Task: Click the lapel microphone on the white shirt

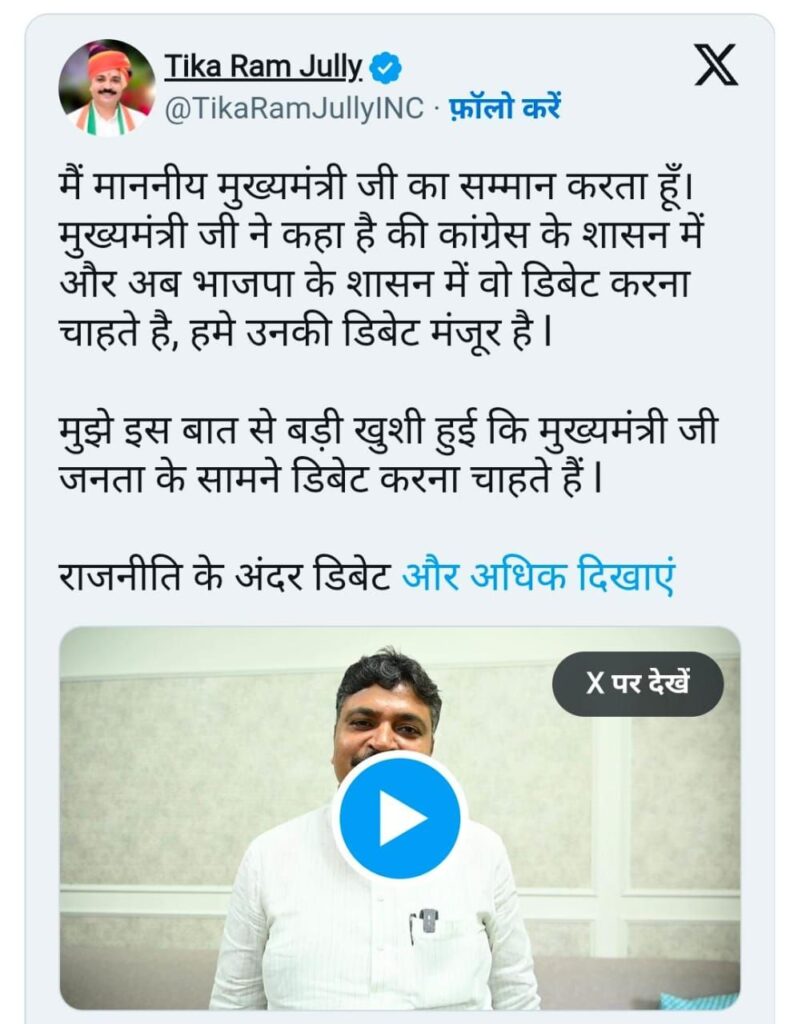Action: (x=428, y=920)
